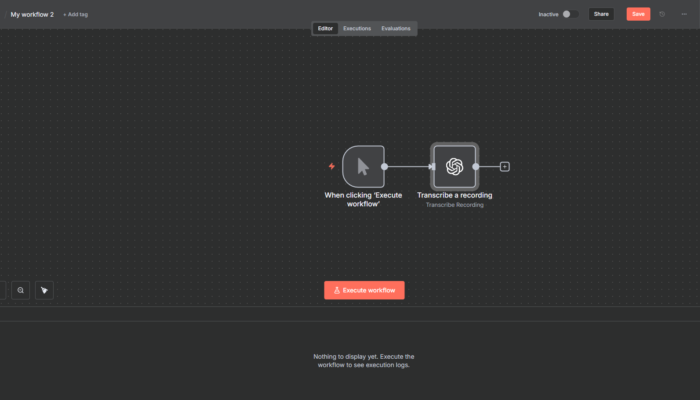Open the Evaluations tab
The width and height of the screenshot is (700, 400).
point(396,28)
